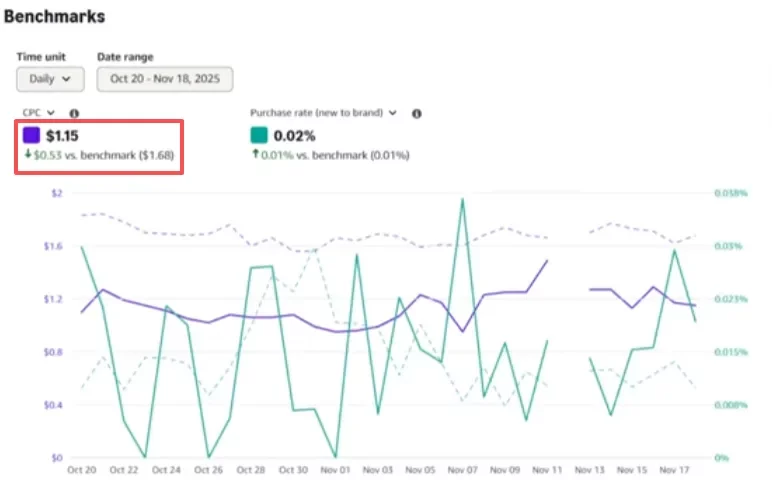Viewport: 772px width, 491px height.
Task: Click the teal line's highest peak near Nov 07
Action: point(462,199)
